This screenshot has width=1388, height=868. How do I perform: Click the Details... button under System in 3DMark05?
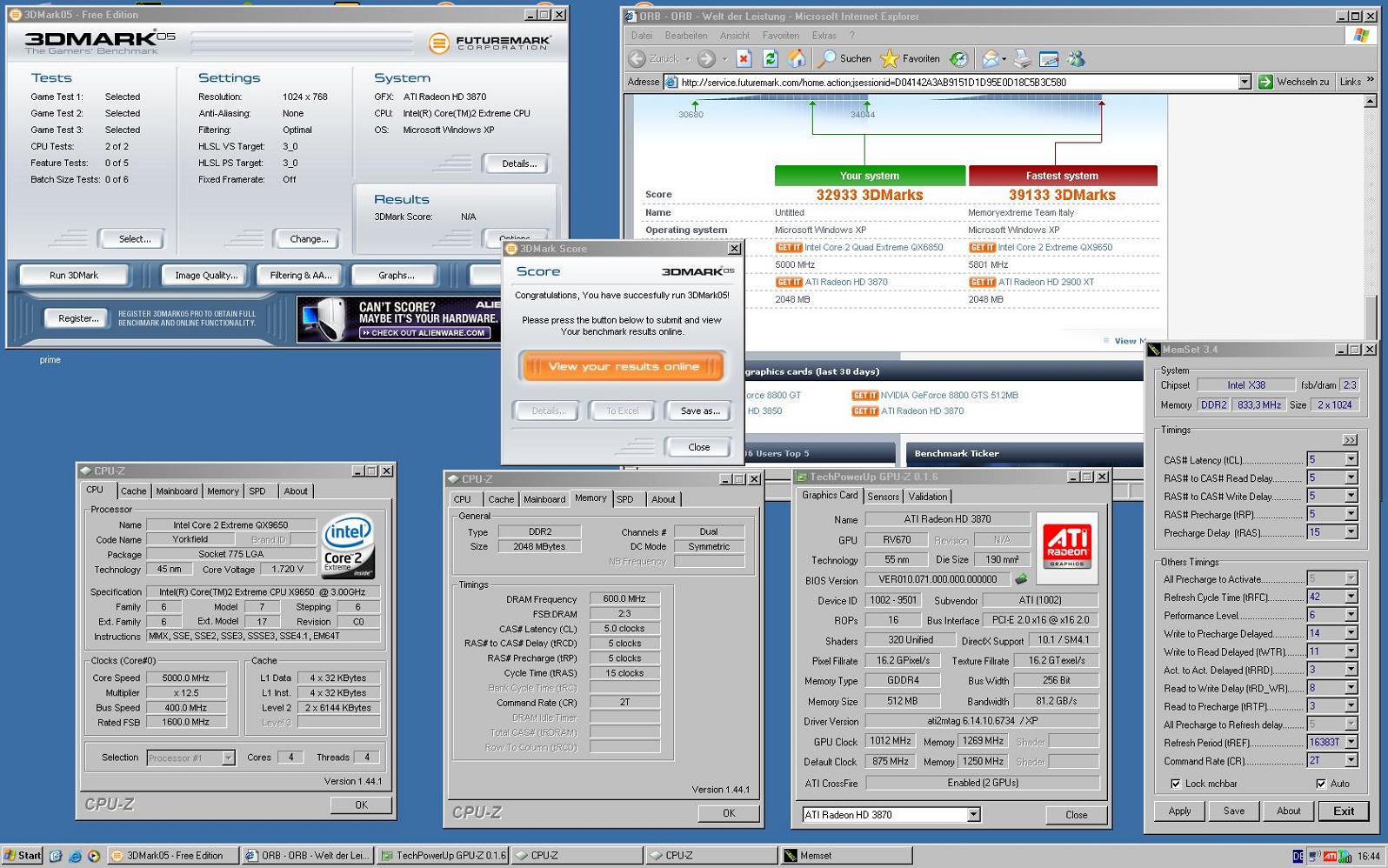518,164
